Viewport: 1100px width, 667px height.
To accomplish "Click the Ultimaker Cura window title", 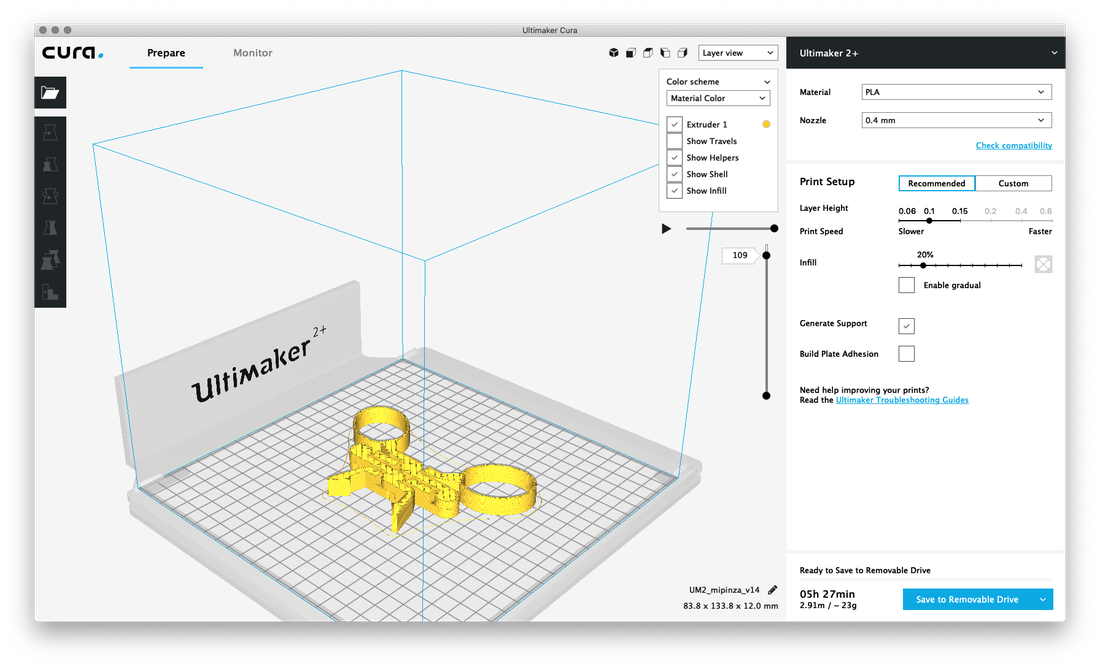I will click(549, 30).
